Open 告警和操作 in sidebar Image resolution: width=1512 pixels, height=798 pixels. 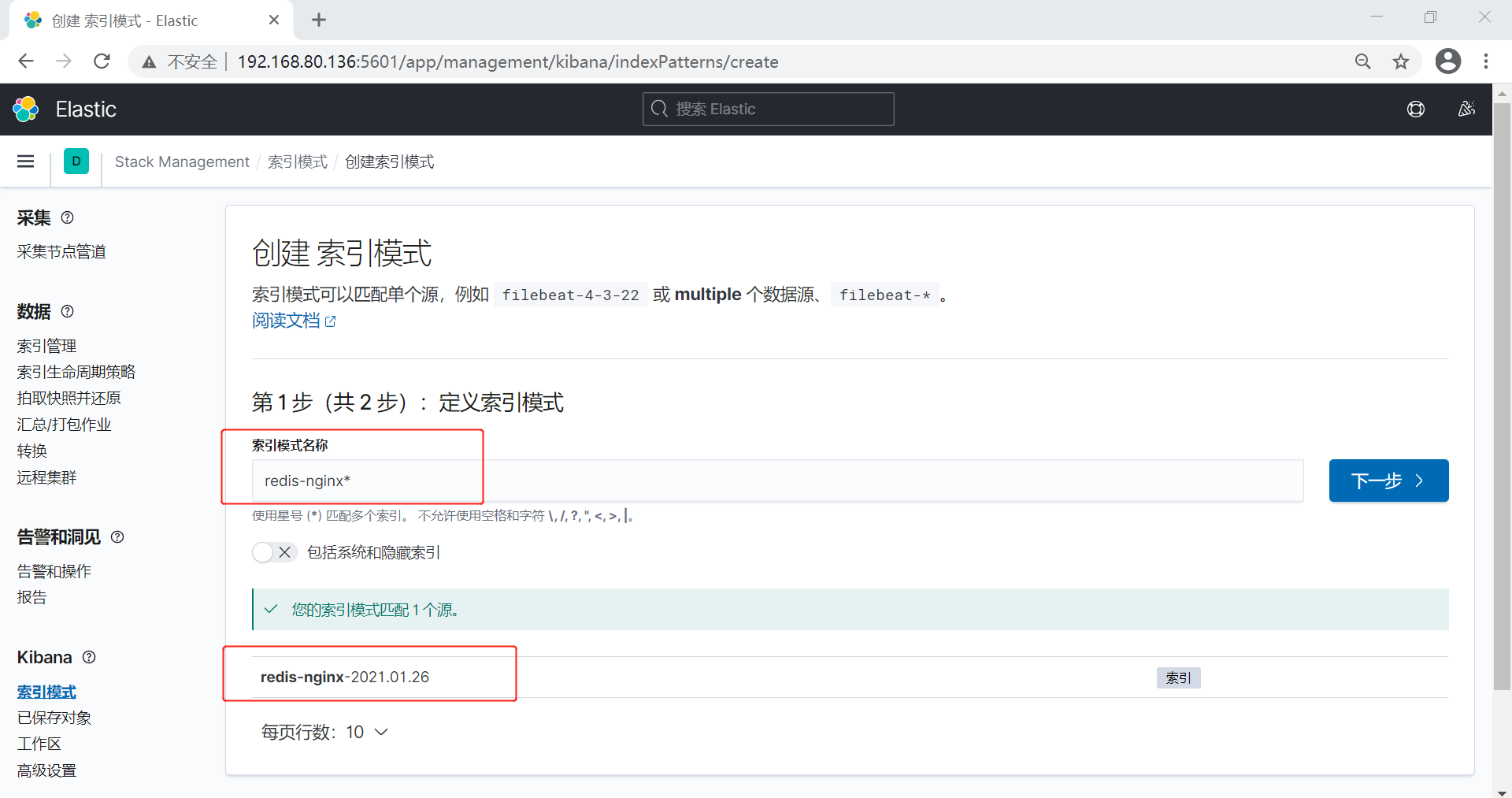54,571
